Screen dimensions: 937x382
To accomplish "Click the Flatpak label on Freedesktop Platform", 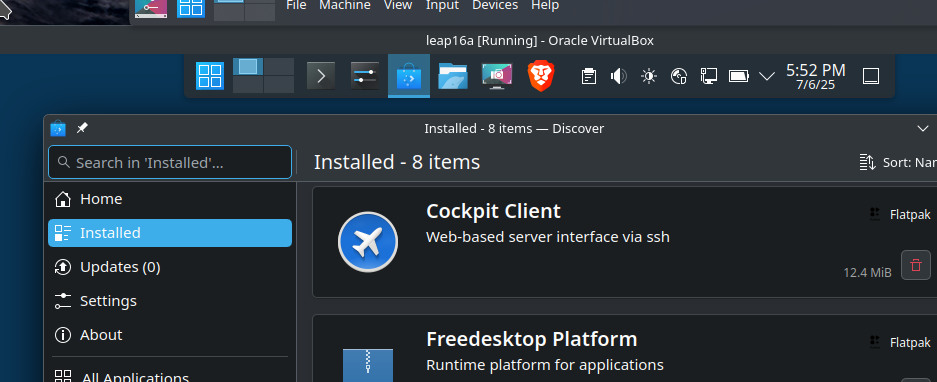I will click(x=910, y=343).
